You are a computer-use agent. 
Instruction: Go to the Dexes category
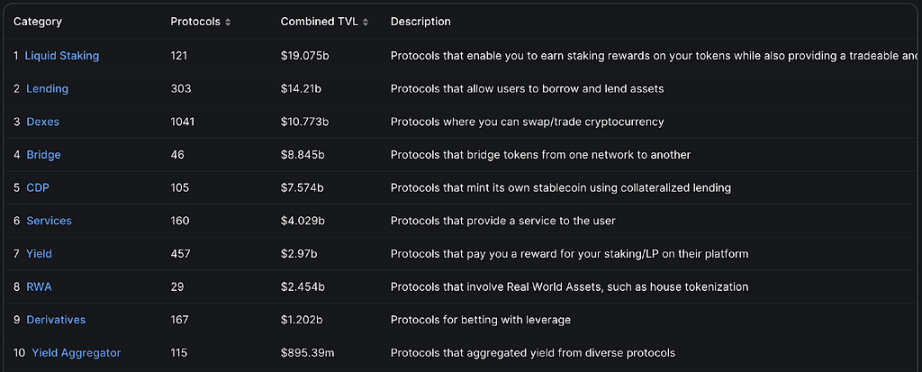click(43, 122)
